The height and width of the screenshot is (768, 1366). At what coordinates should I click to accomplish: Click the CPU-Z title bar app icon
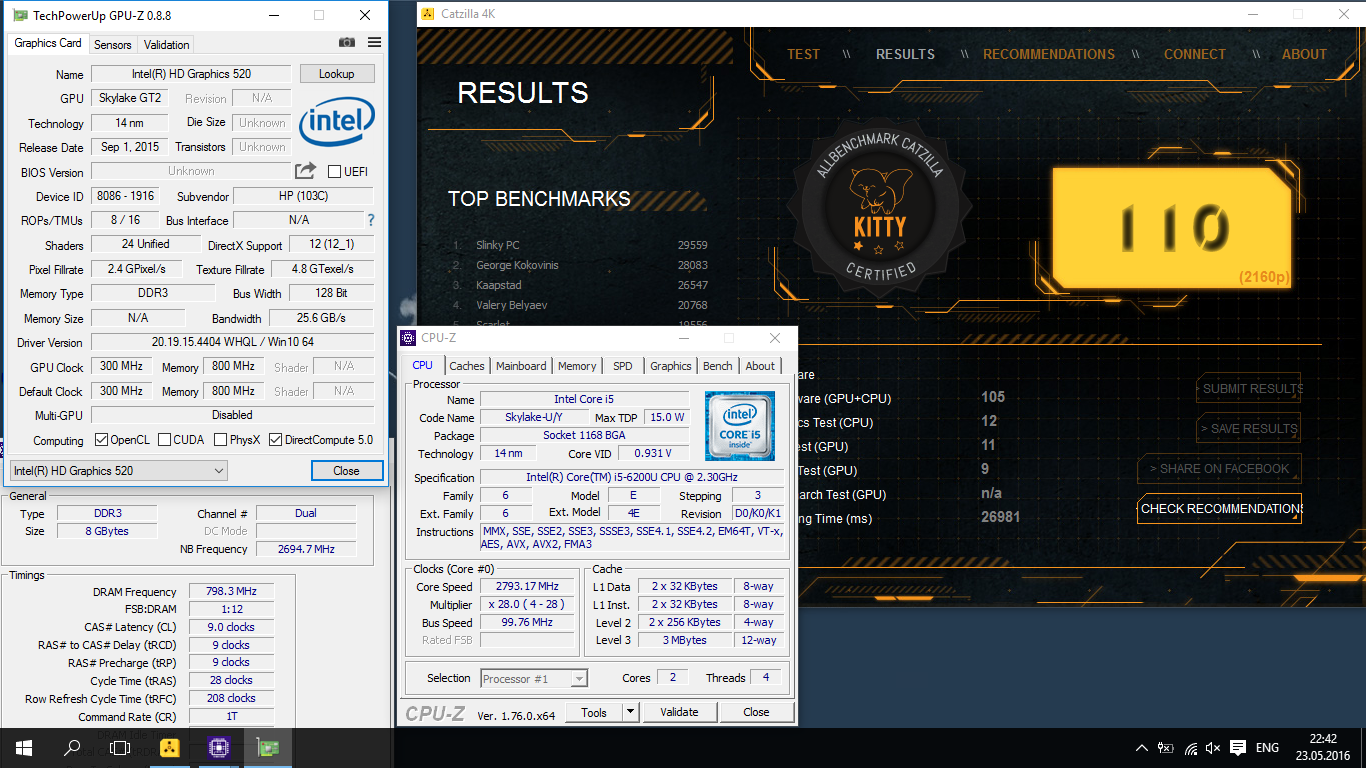pos(410,338)
